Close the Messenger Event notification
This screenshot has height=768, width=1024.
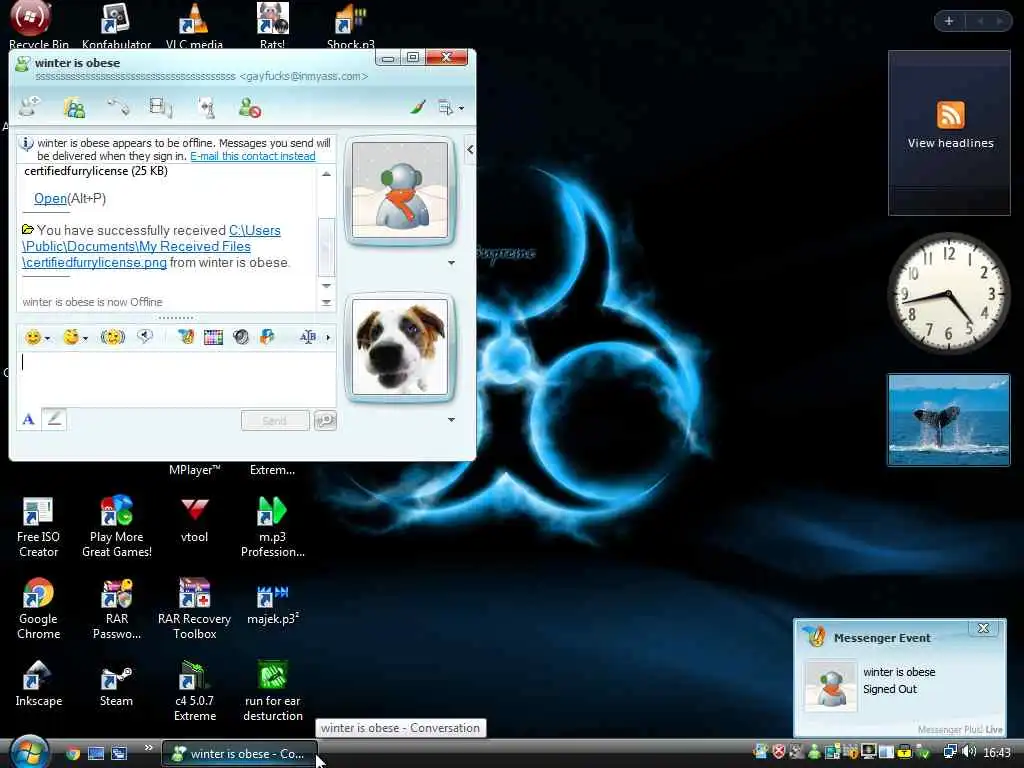coord(984,628)
